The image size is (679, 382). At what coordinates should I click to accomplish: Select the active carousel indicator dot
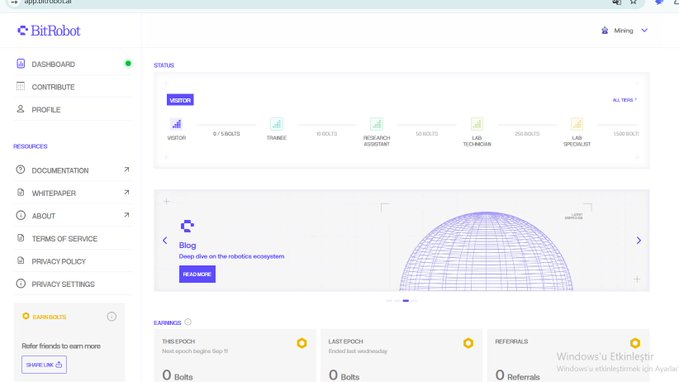click(406, 301)
